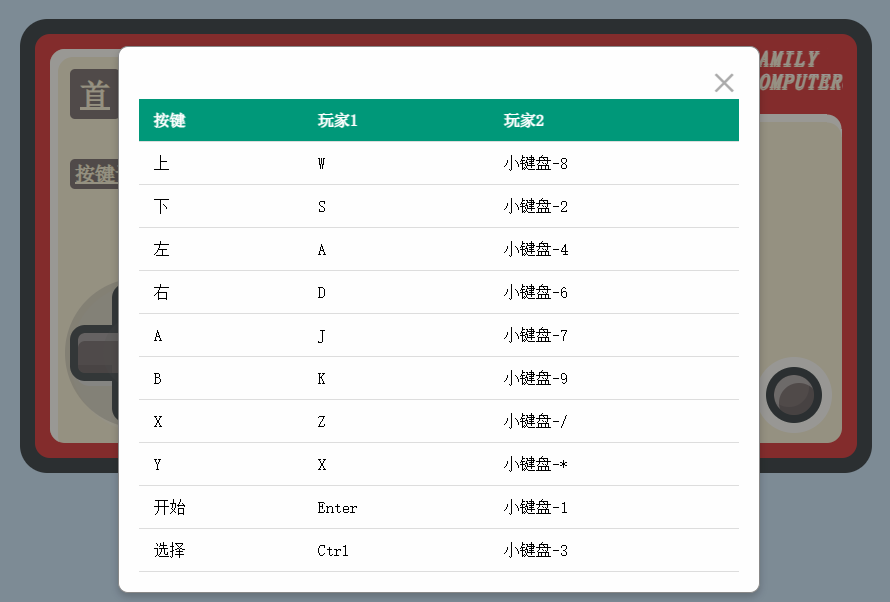Select the 右 row label
Viewport: 890px width, 602px height.
pos(161,293)
